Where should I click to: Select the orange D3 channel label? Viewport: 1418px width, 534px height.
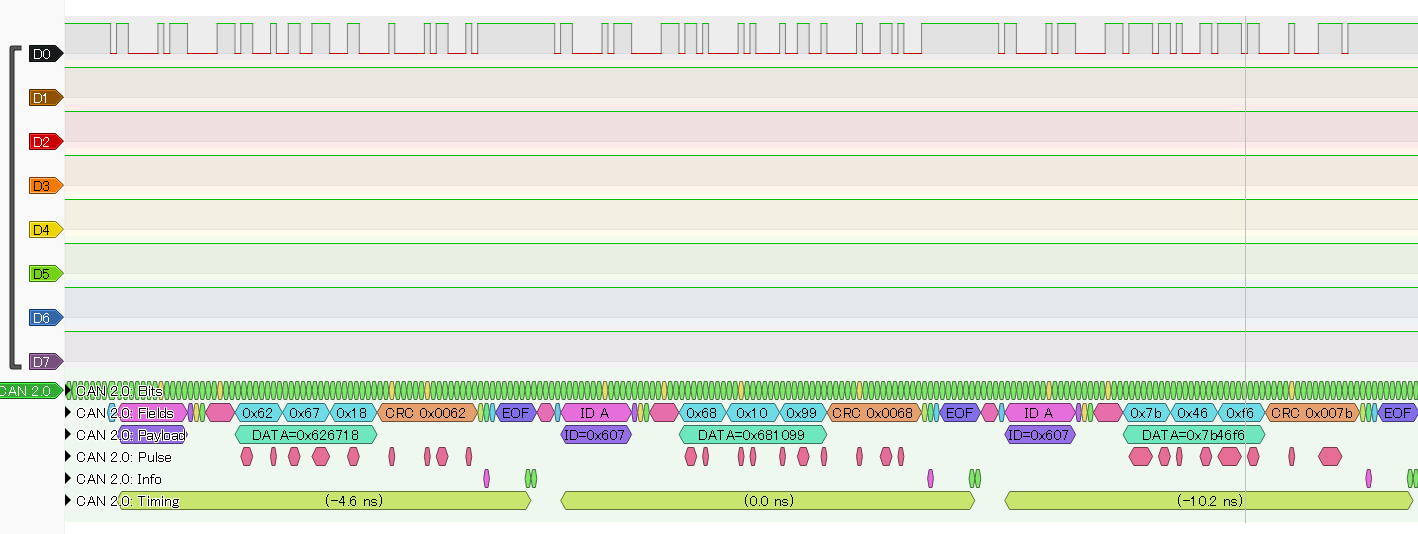tap(43, 186)
